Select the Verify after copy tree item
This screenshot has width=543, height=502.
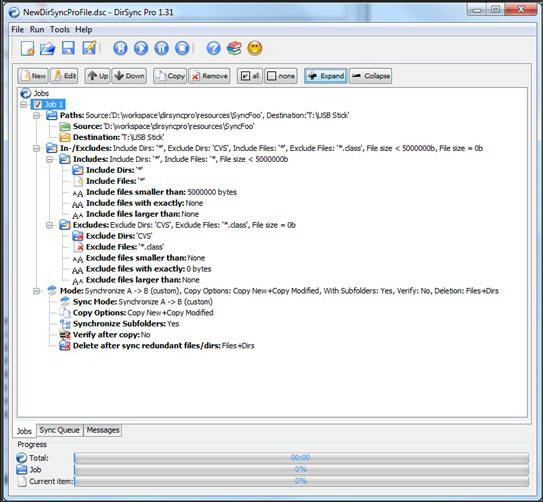[105, 335]
